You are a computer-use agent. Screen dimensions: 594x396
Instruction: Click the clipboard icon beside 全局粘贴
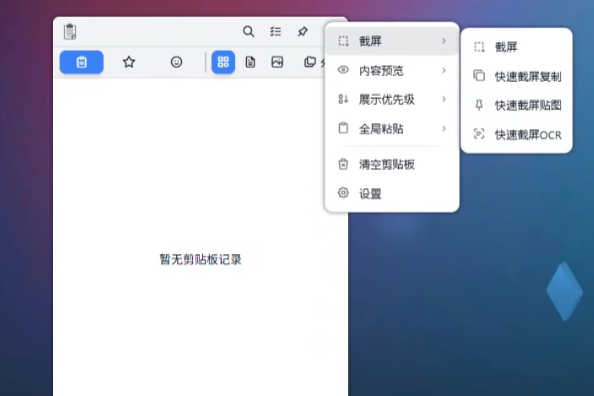click(343, 128)
